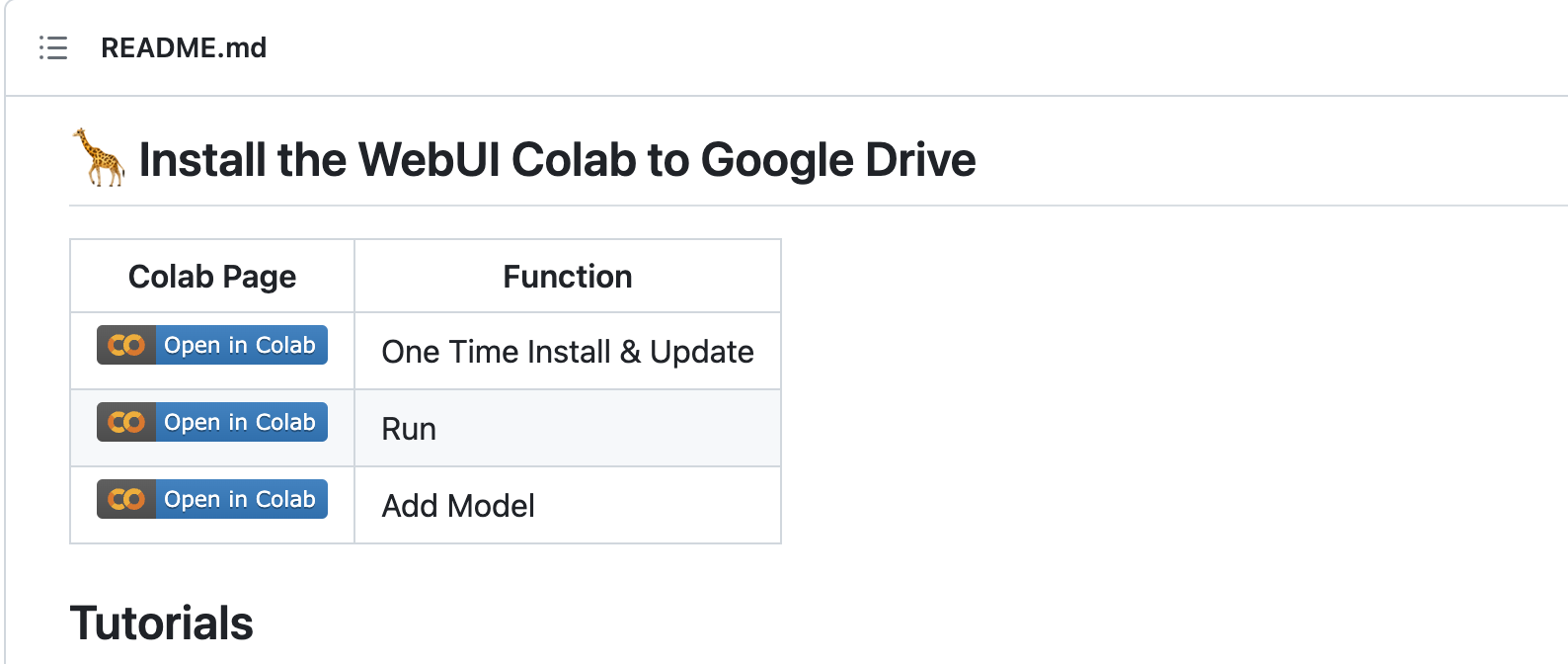Click the Tutorials section heading

tap(162, 623)
